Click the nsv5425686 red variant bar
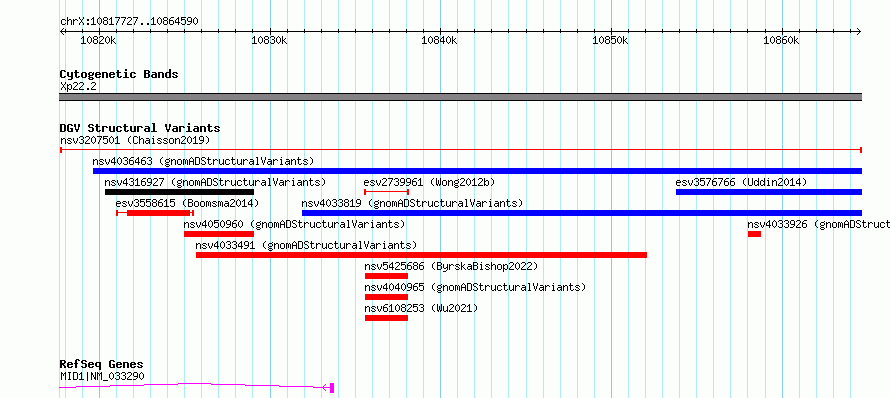The width and height of the screenshot is (890, 398). (x=387, y=276)
